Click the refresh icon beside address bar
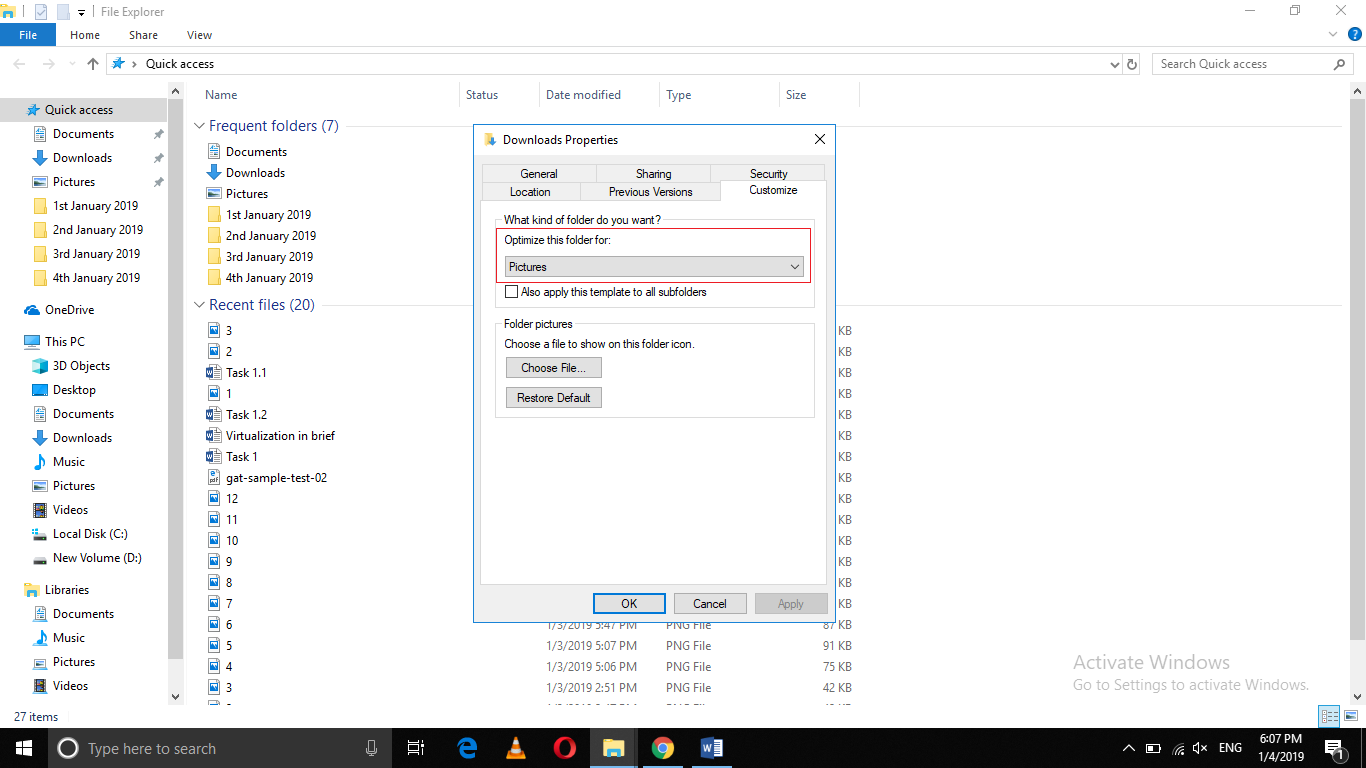The image size is (1366, 768). tap(1132, 64)
